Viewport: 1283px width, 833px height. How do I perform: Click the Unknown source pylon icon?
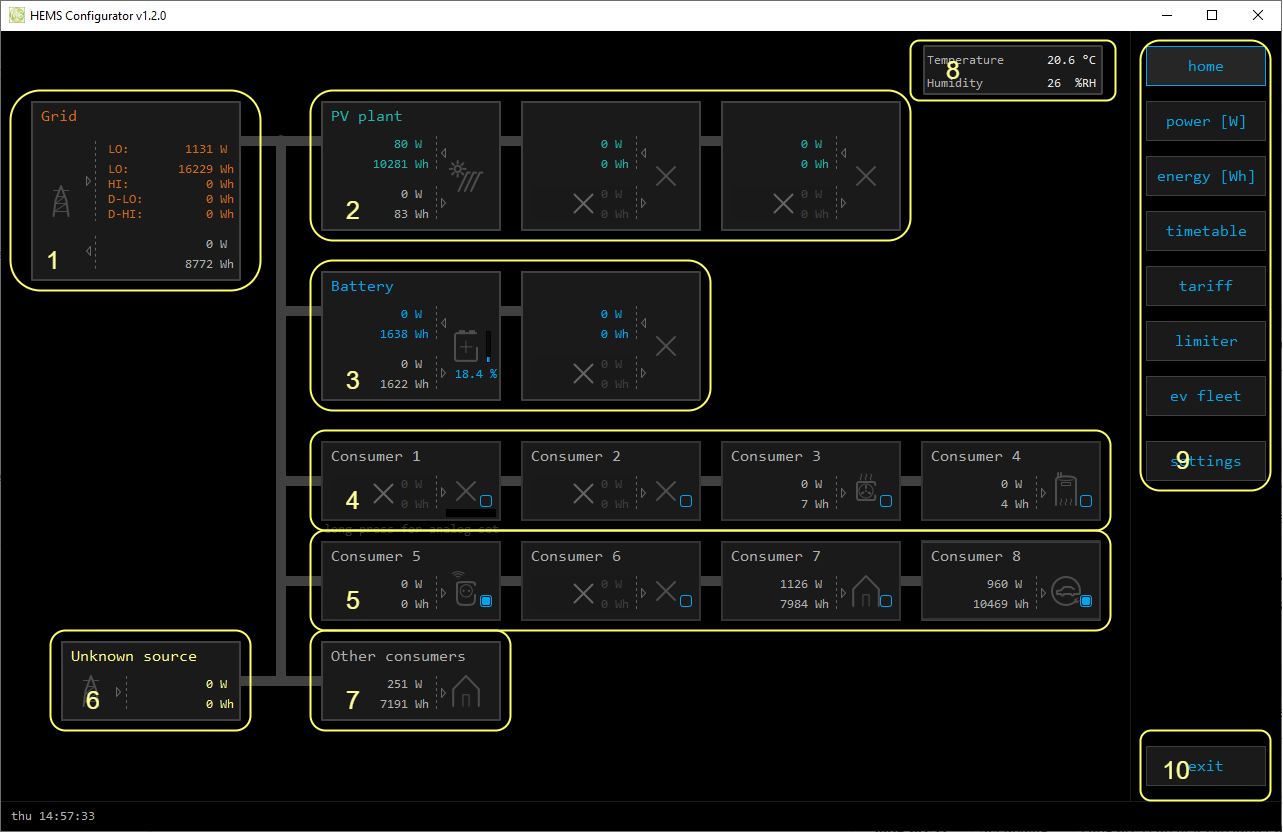pos(91,691)
